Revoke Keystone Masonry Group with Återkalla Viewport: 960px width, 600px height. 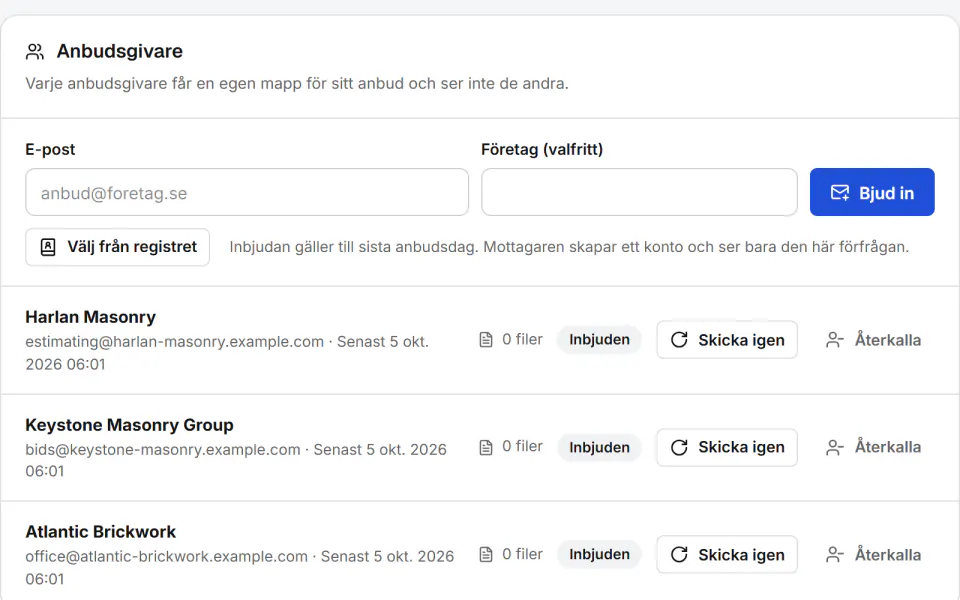coord(874,448)
